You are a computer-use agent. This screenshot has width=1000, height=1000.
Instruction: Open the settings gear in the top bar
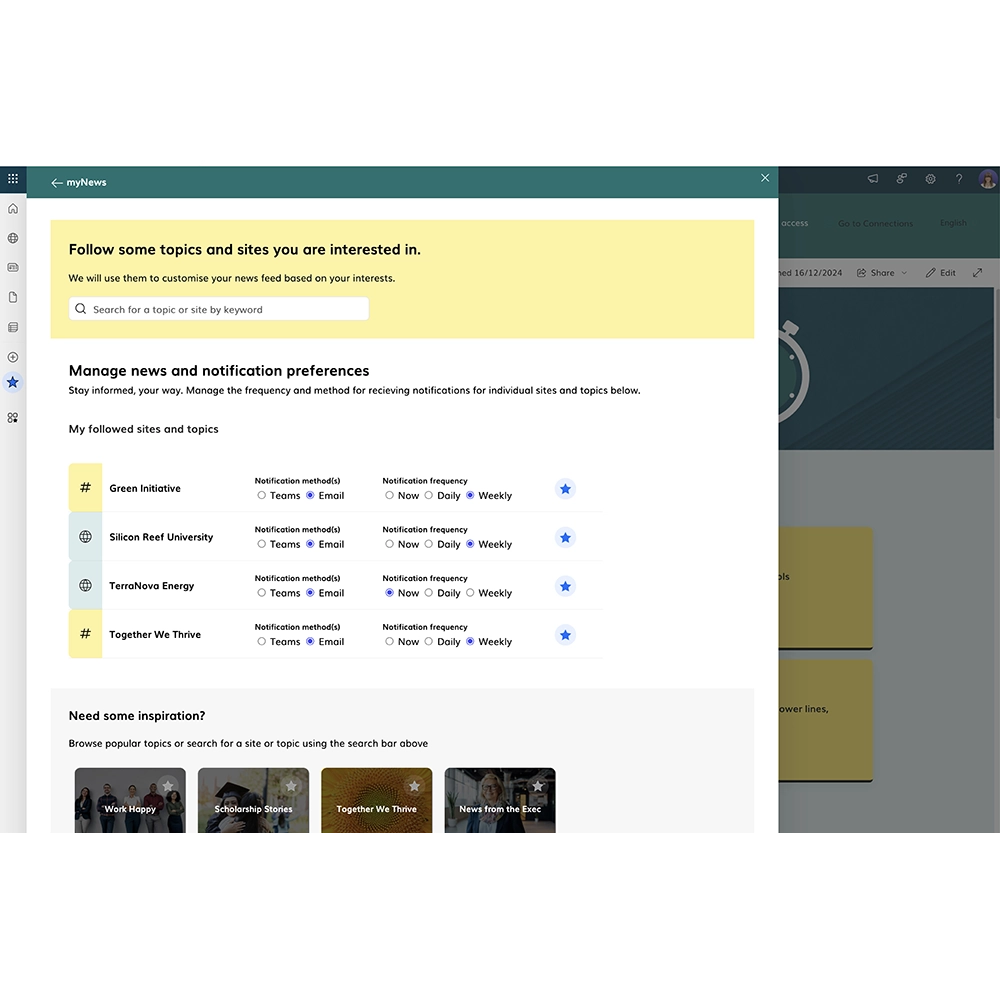tap(930, 178)
